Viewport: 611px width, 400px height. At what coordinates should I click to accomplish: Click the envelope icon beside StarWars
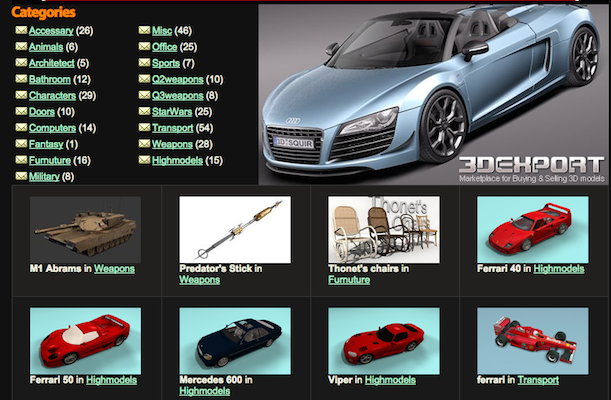tap(144, 111)
